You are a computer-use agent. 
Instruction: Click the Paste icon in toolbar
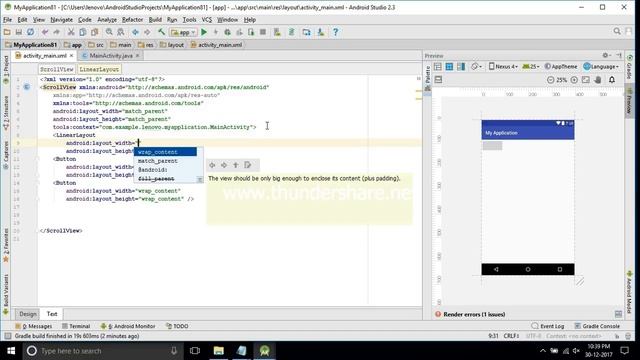coord(95,32)
